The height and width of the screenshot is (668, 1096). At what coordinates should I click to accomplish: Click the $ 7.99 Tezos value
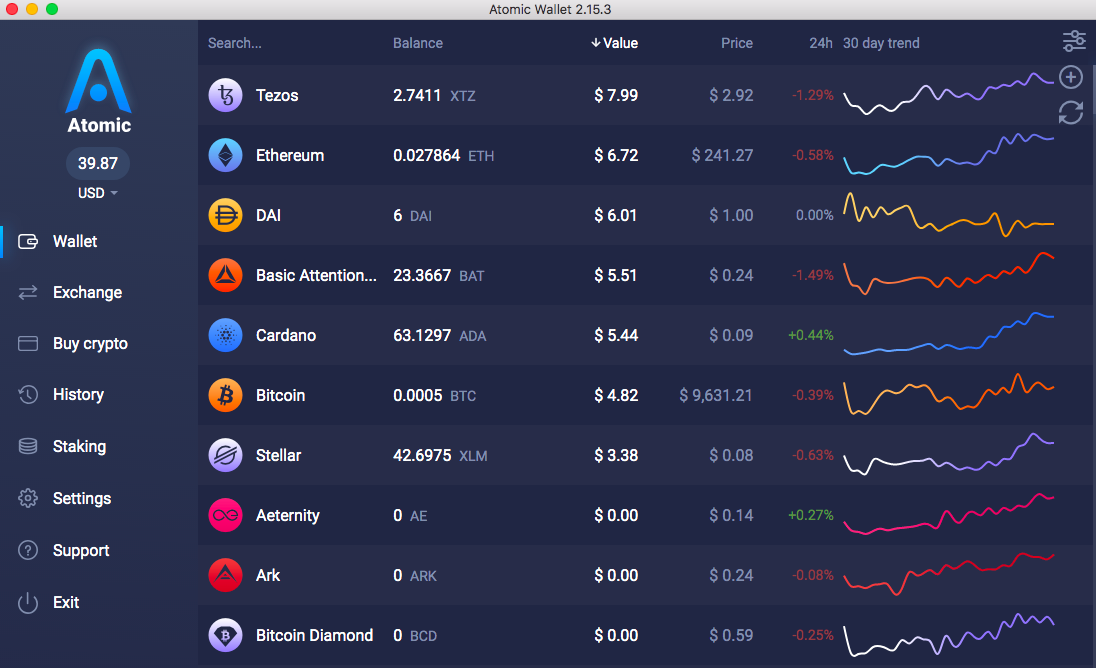[616, 96]
